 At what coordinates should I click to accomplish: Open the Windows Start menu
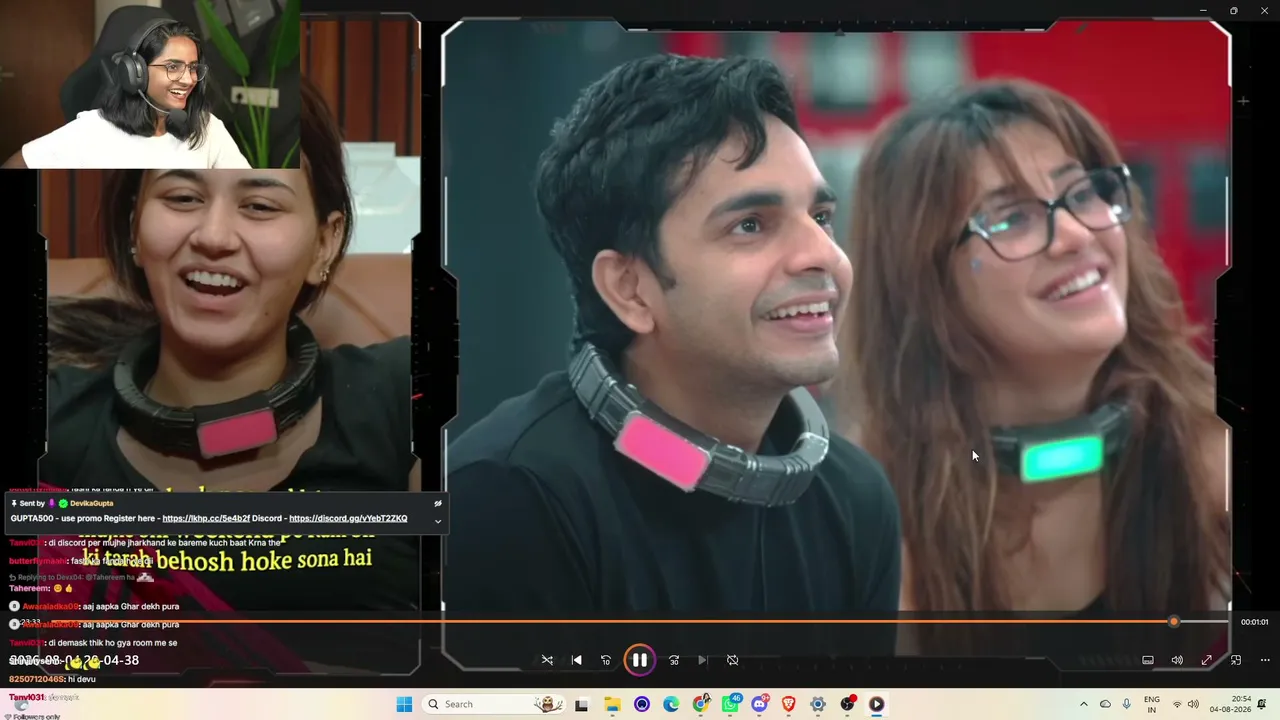404,704
